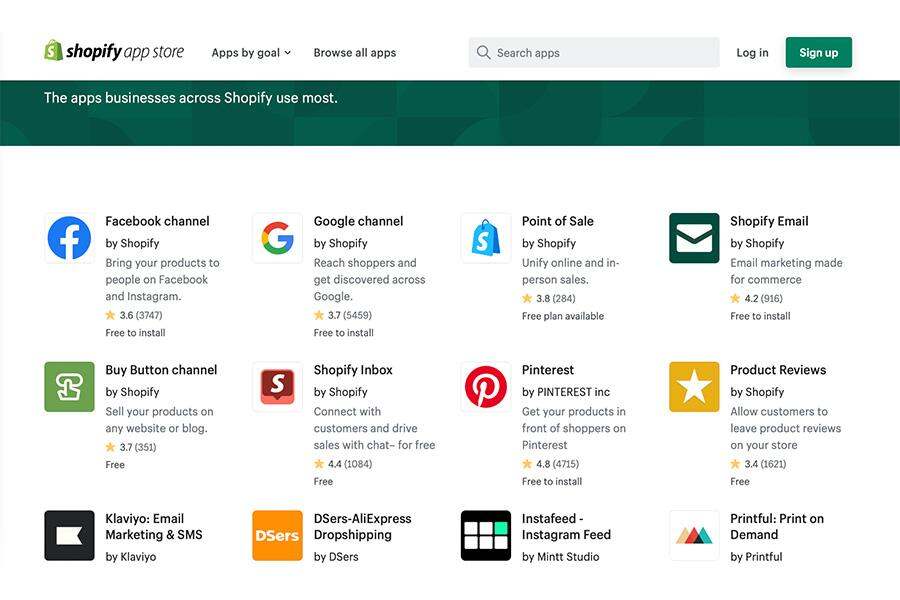Click the '3.7 (5459)' rating text
The image size is (900, 600).
coord(350,315)
